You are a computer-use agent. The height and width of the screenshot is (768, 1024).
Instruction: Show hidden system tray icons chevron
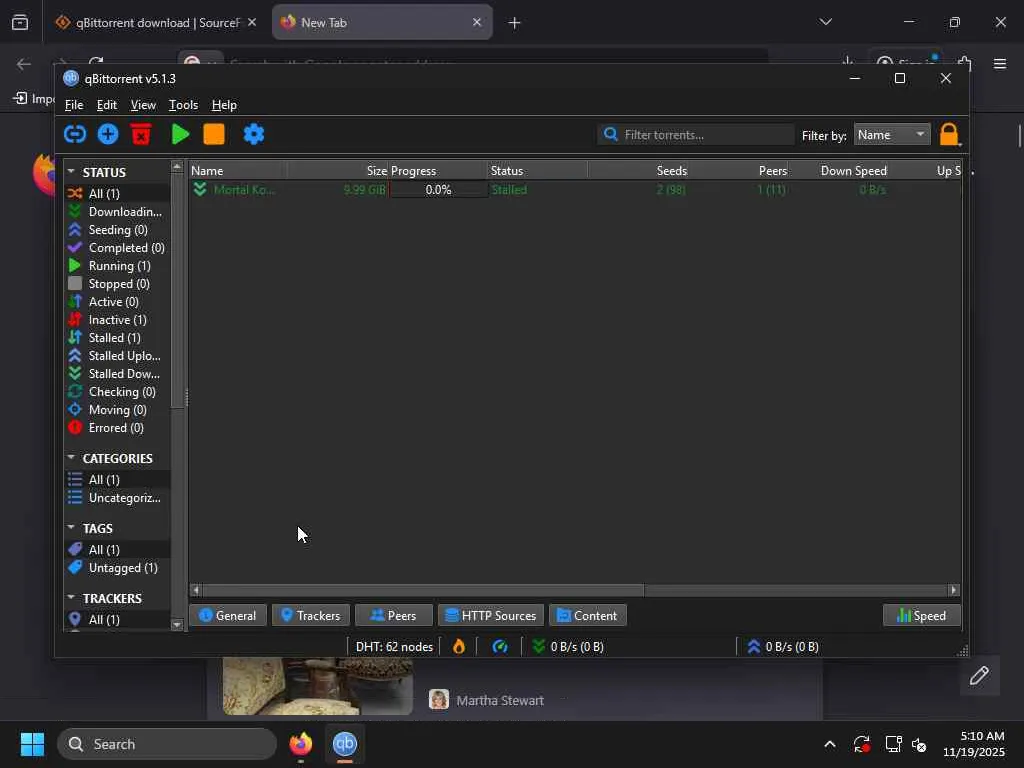(829, 744)
